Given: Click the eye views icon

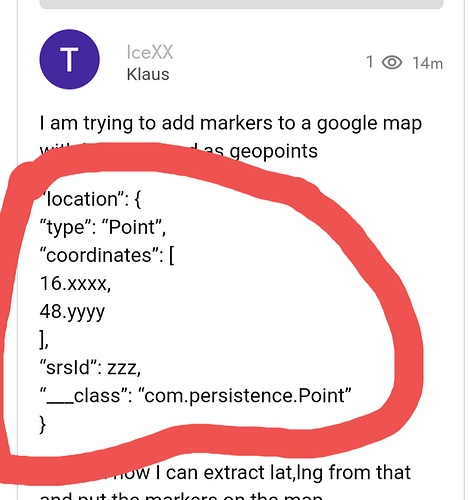Looking at the screenshot, I should click(x=392, y=62).
